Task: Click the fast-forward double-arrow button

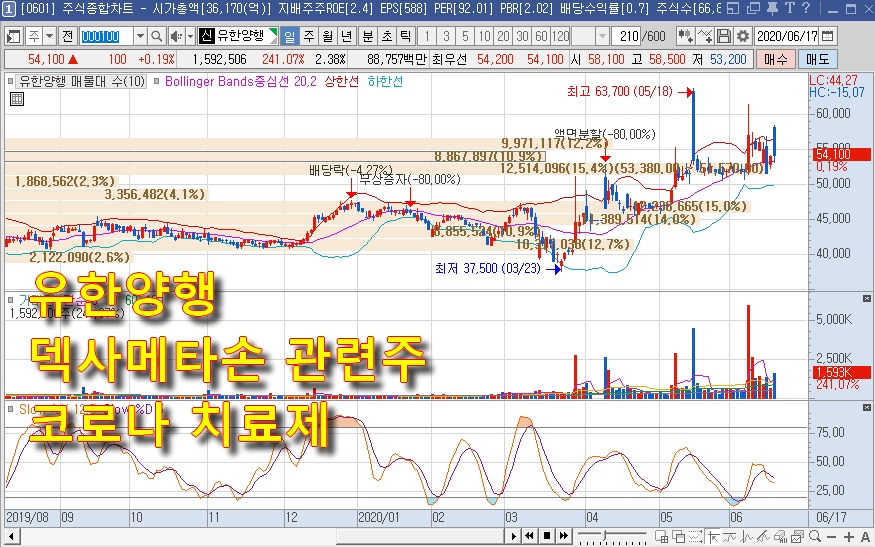Action: (x=564, y=536)
